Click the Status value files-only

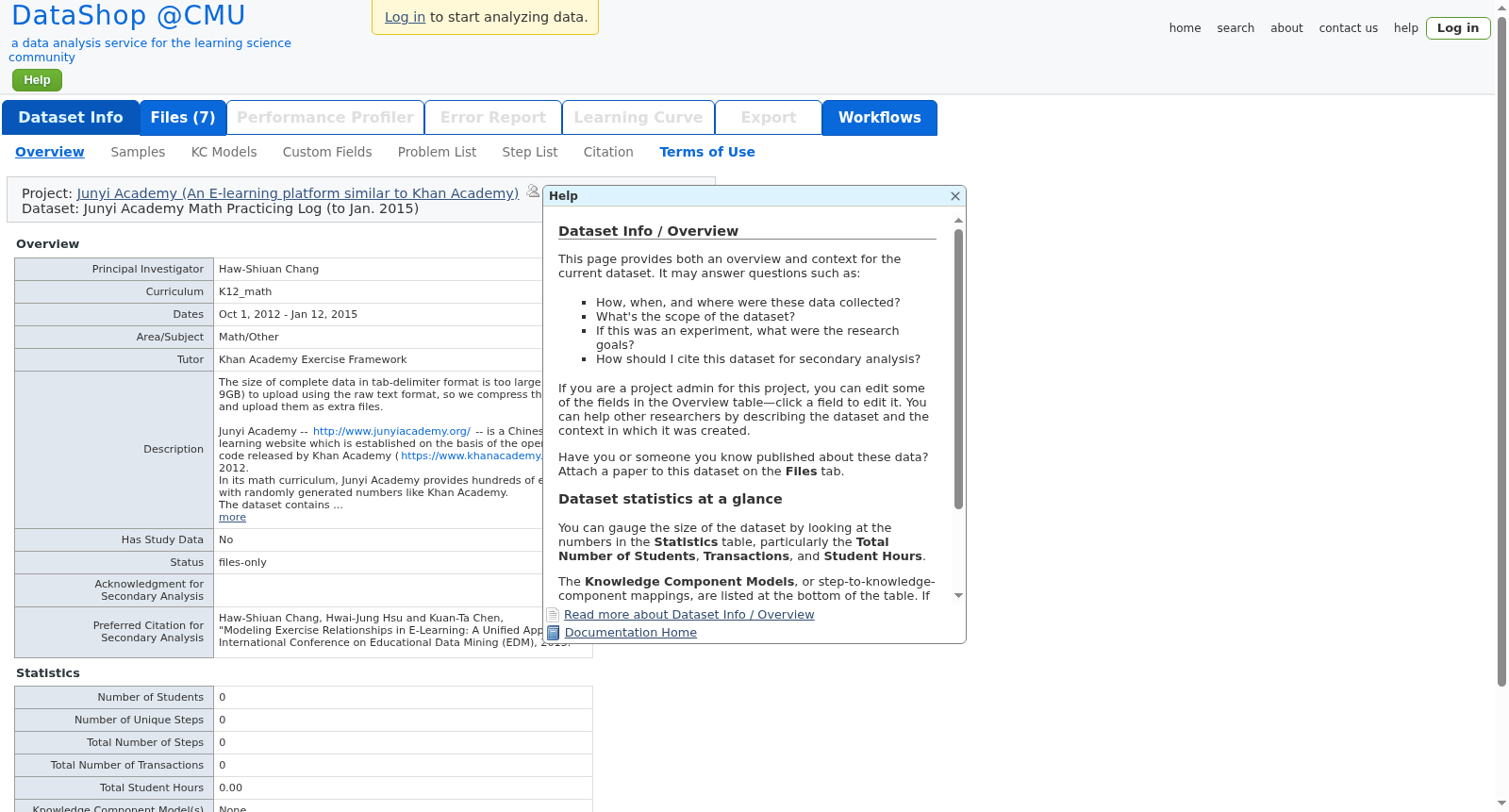[242, 562]
